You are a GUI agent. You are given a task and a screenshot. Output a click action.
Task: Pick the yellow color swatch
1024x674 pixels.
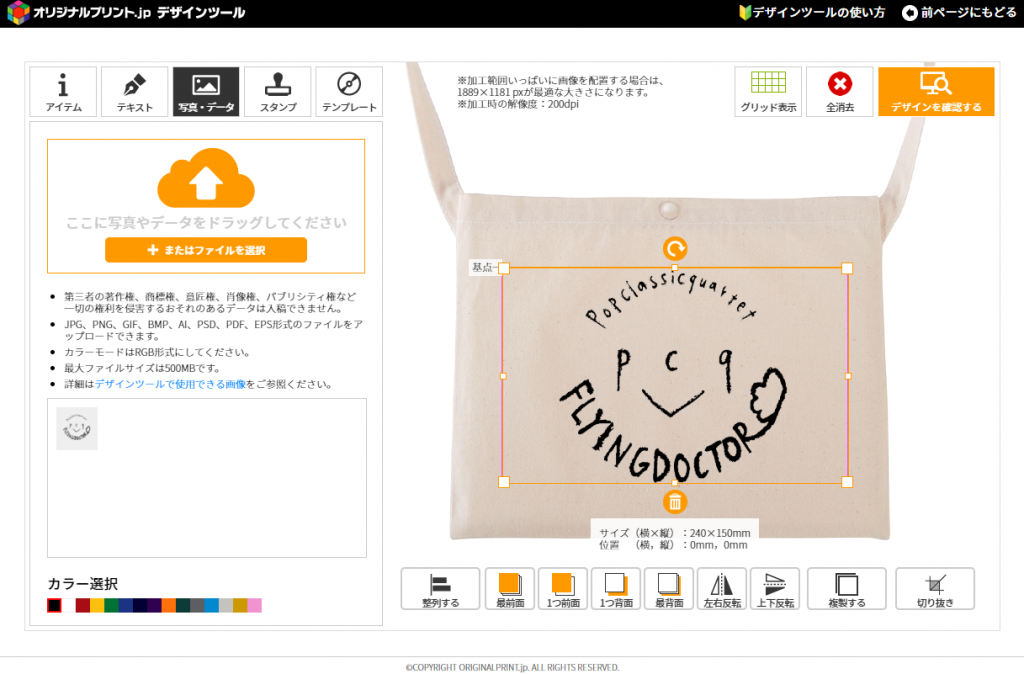tap(97, 605)
